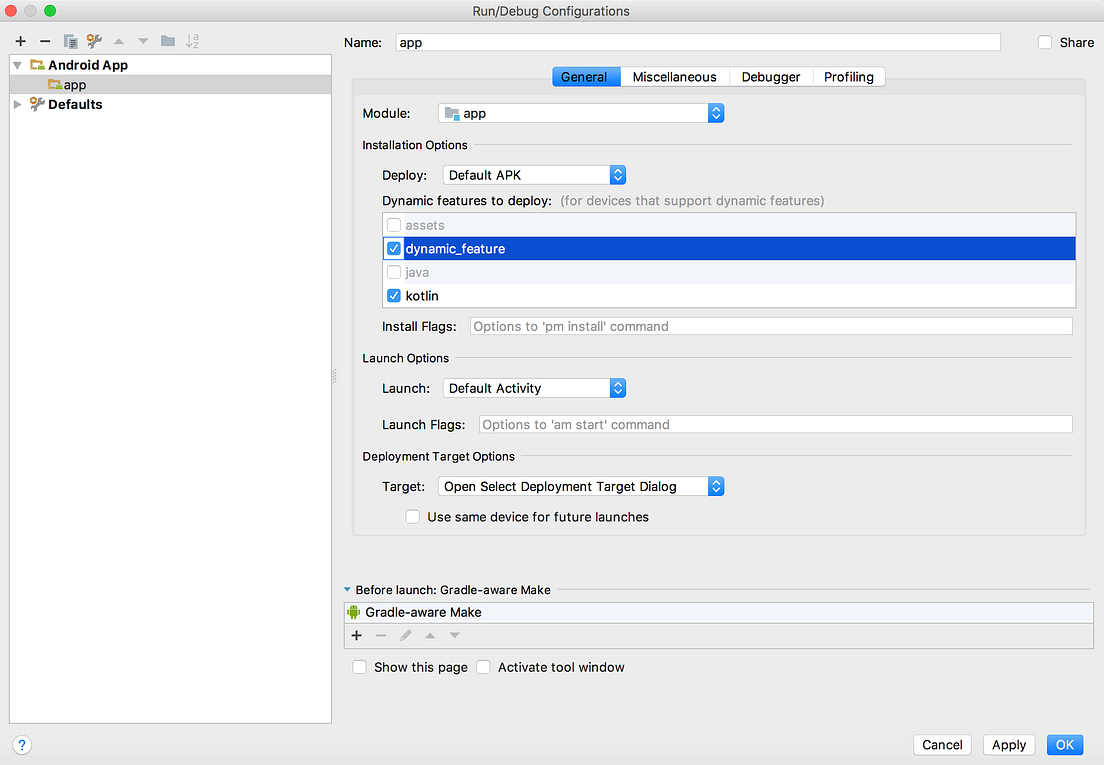The image size is (1104, 765).
Task: Expand the Defaults tree node
Action: pyautogui.click(x=18, y=104)
